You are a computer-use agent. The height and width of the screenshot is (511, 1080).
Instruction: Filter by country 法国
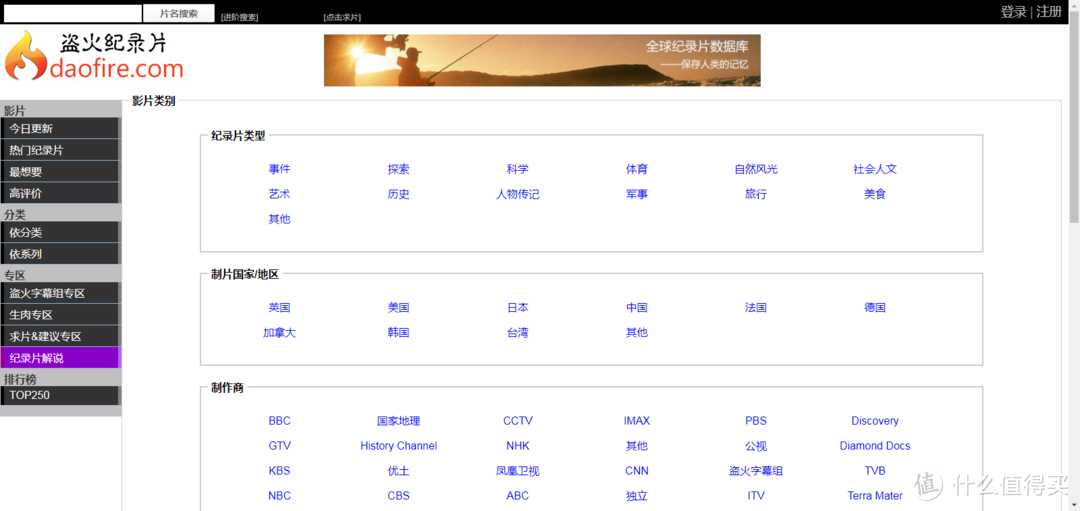(x=756, y=308)
